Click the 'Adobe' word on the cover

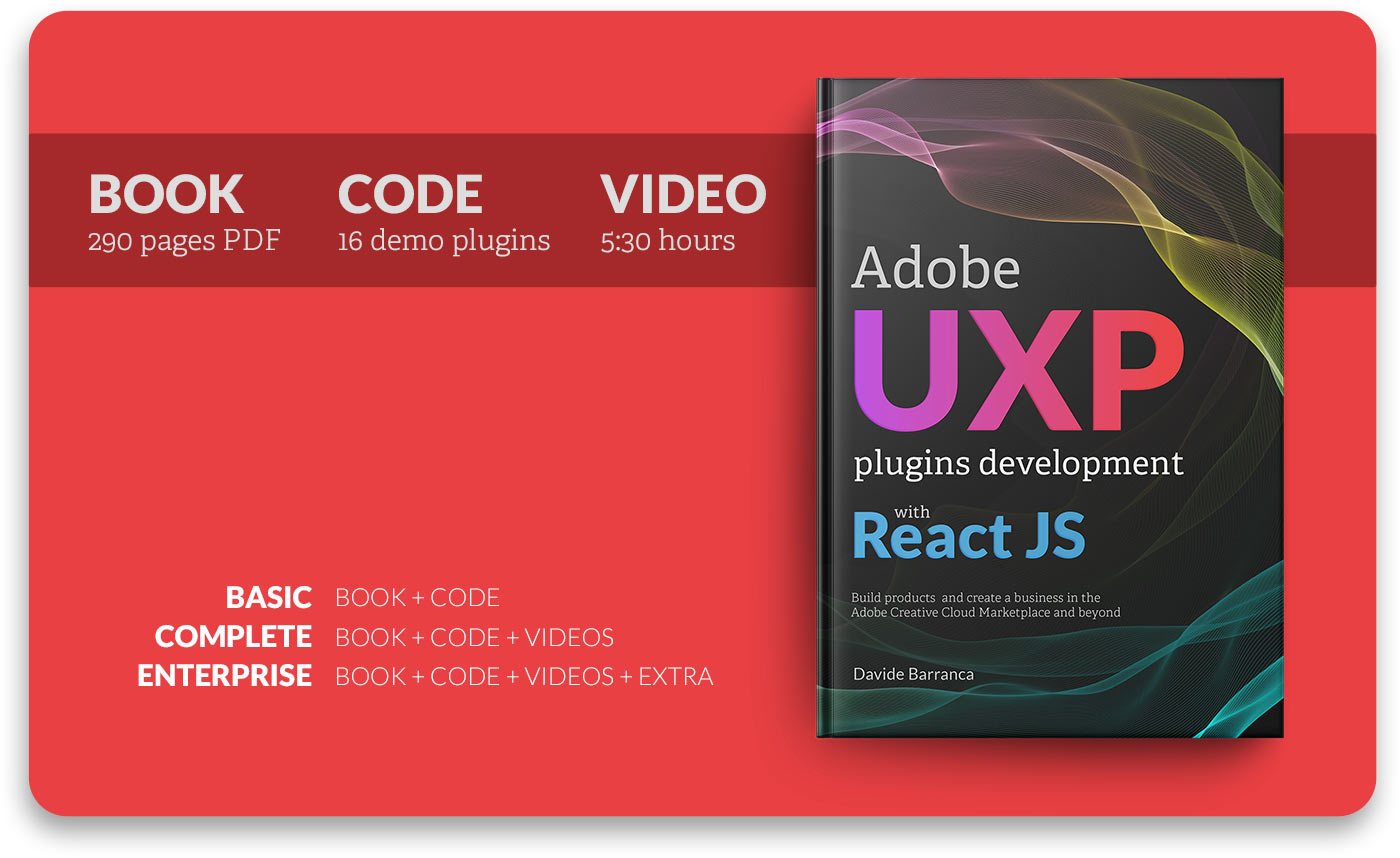pyautogui.click(x=936, y=268)
